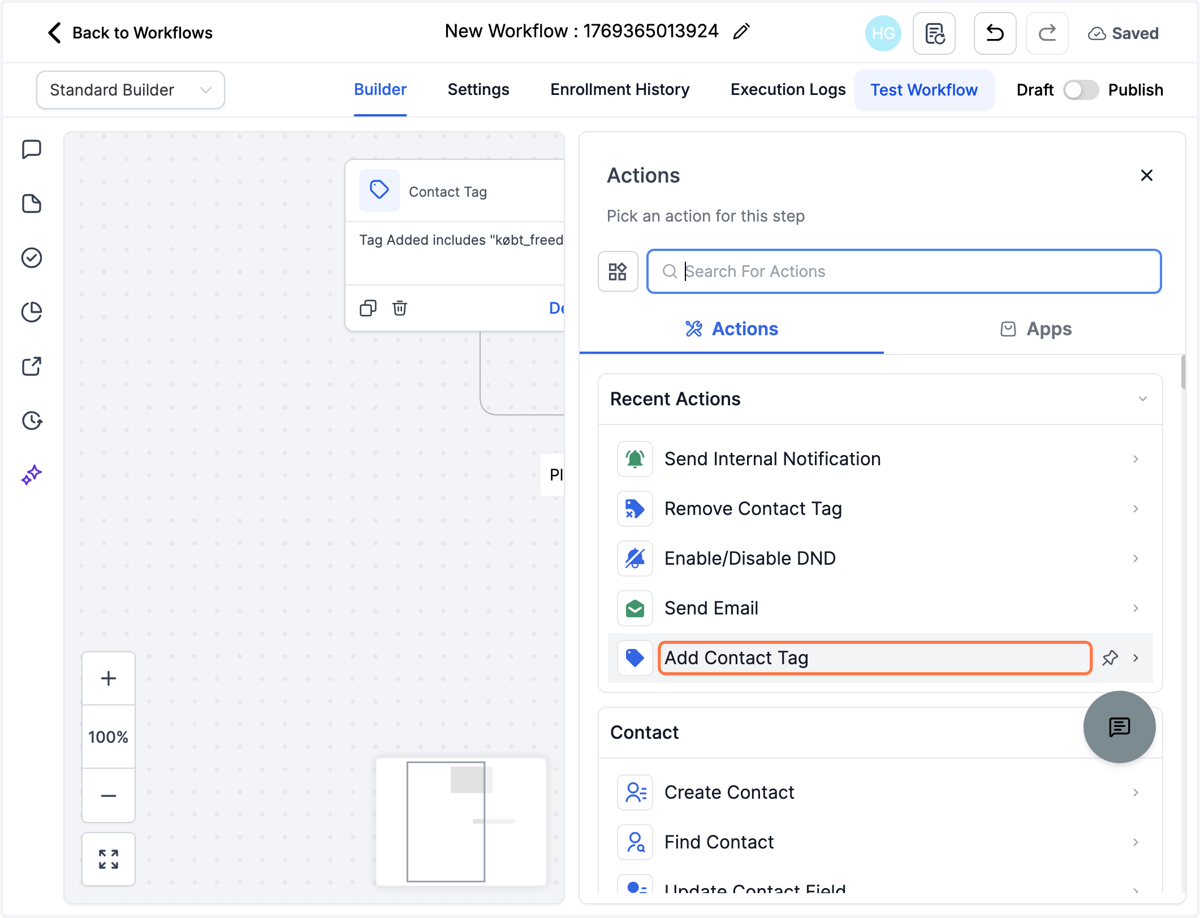
Task: Select the Apps tab in panel
Action: click(x=1036, y=329)
